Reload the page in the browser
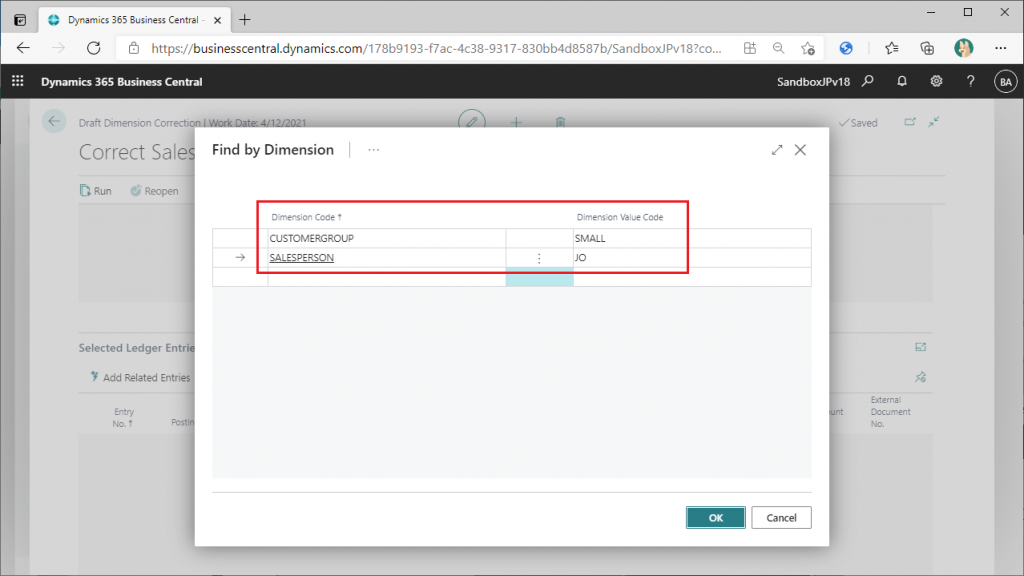The image size is (1024, 576). click(x=94, y=47)
